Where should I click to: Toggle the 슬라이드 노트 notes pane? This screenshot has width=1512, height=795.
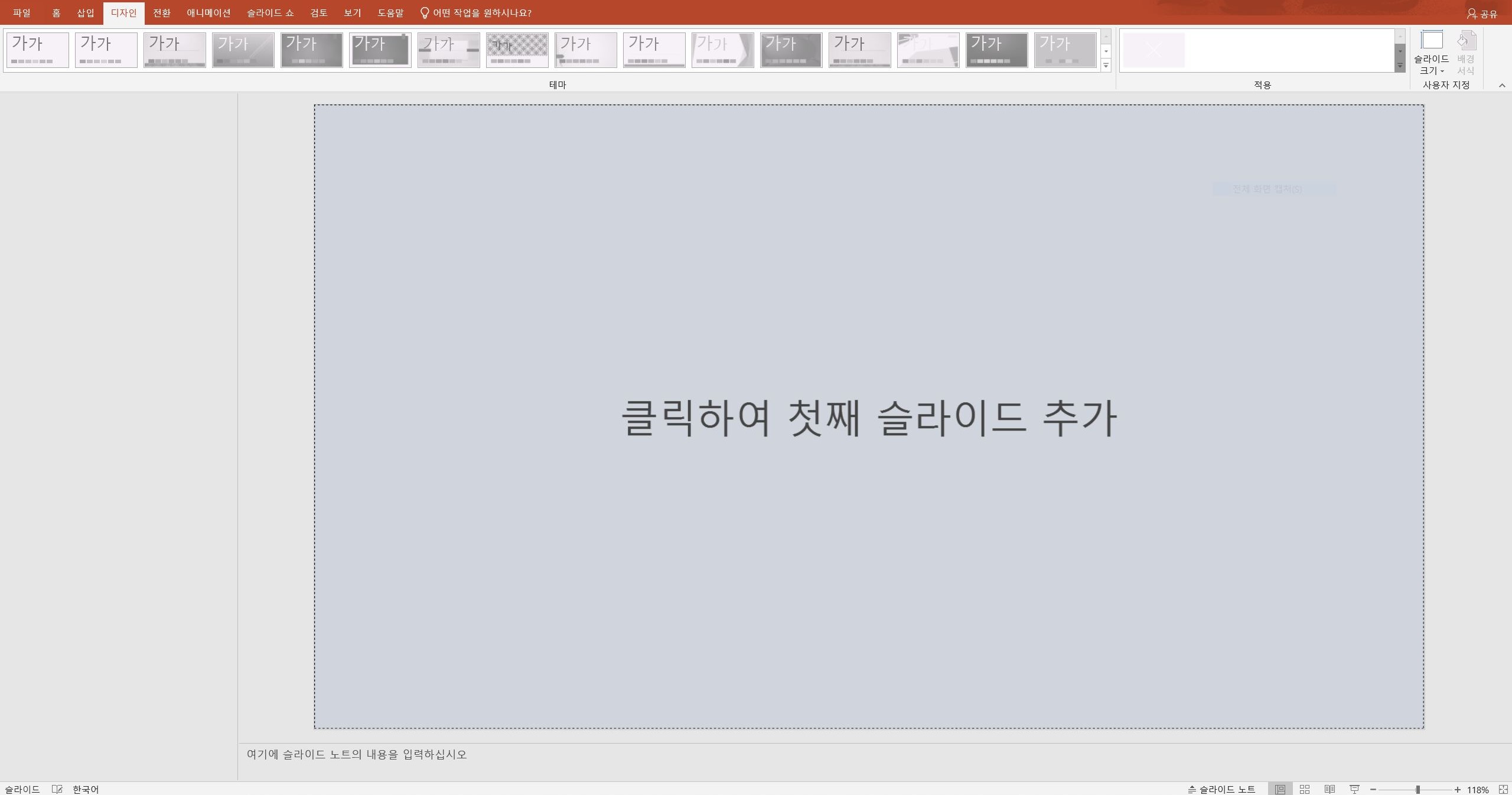[x=1221, y=789]
